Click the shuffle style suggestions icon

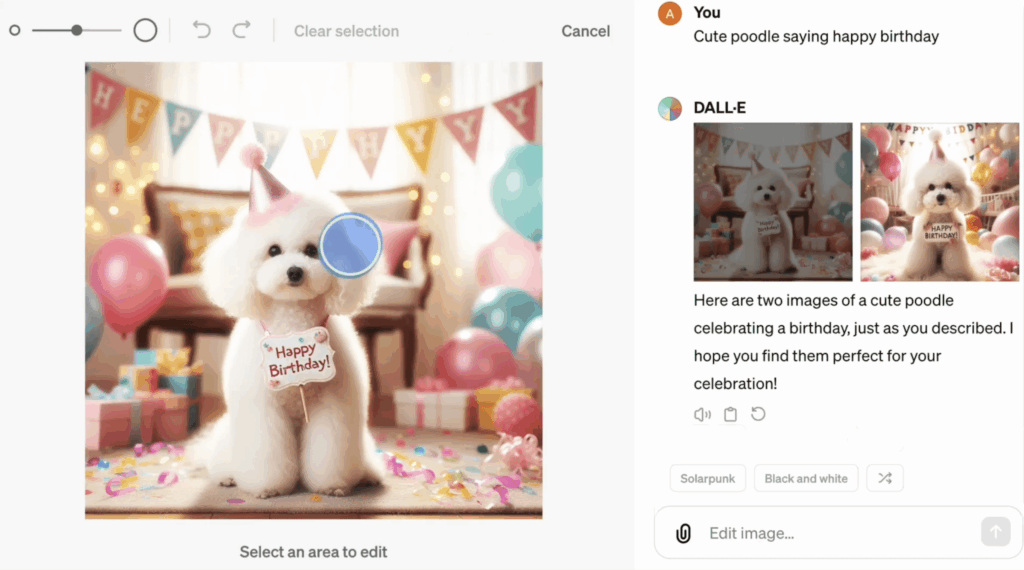click(x=885, y=478)
